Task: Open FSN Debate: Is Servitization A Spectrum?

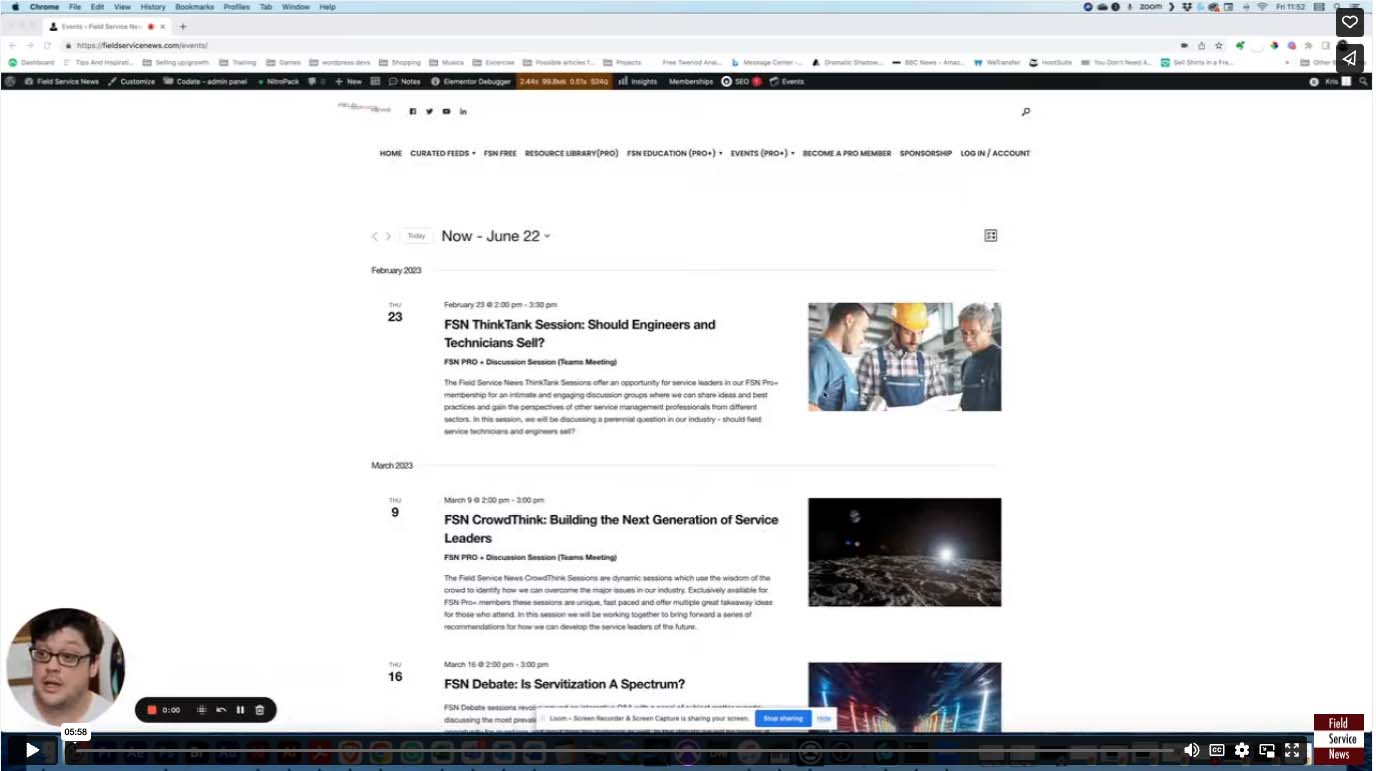Action: pyautogui.click(x=565, y=684)
